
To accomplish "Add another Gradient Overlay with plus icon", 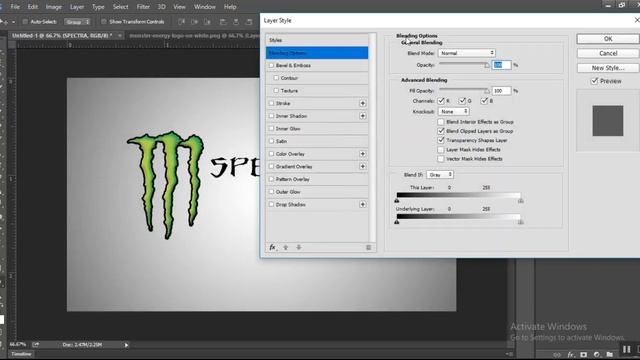I will pos(362,167).
